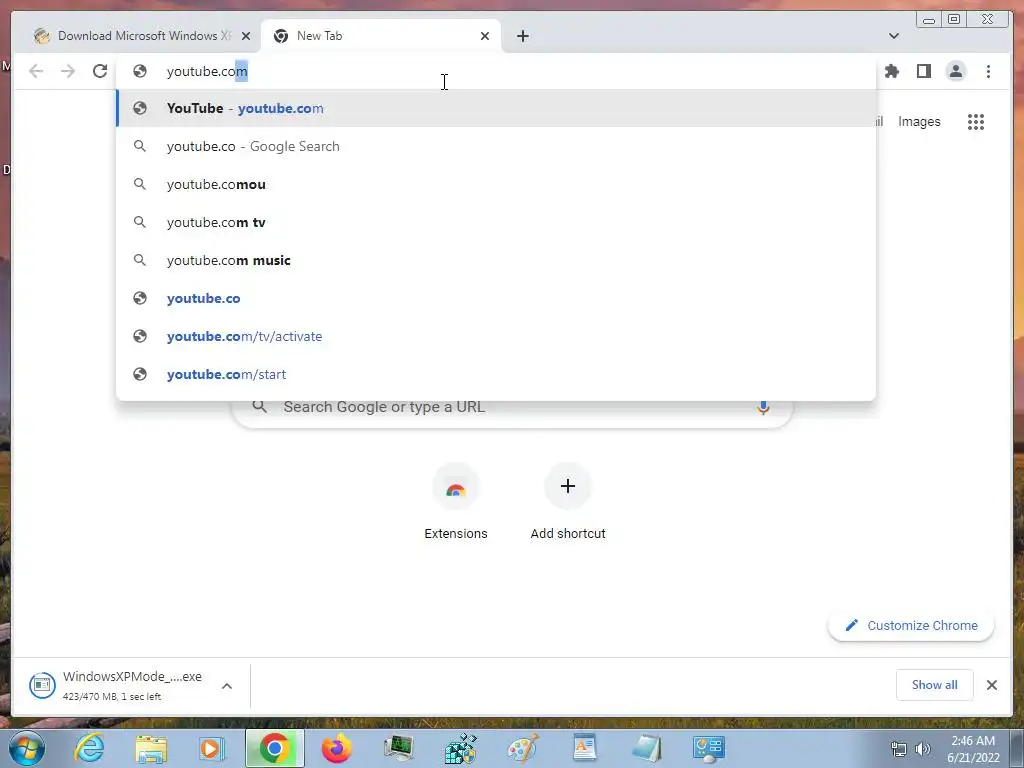Open Paint from the taskbar
1024x768 pixels.
pyautogui.click(x=523, y=748)
